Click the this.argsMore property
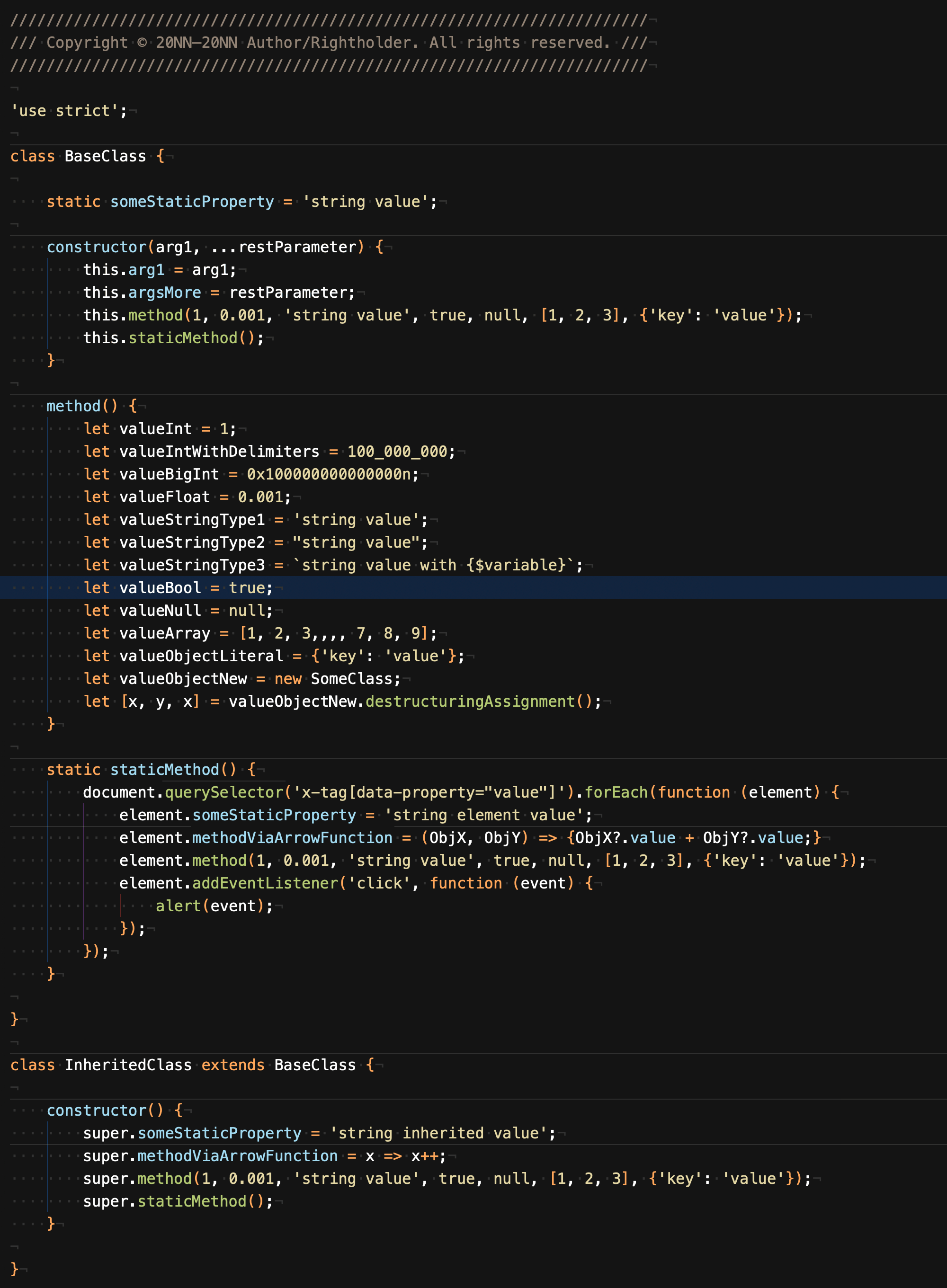Screen dimensions: 947x1288 pos(164,292)
